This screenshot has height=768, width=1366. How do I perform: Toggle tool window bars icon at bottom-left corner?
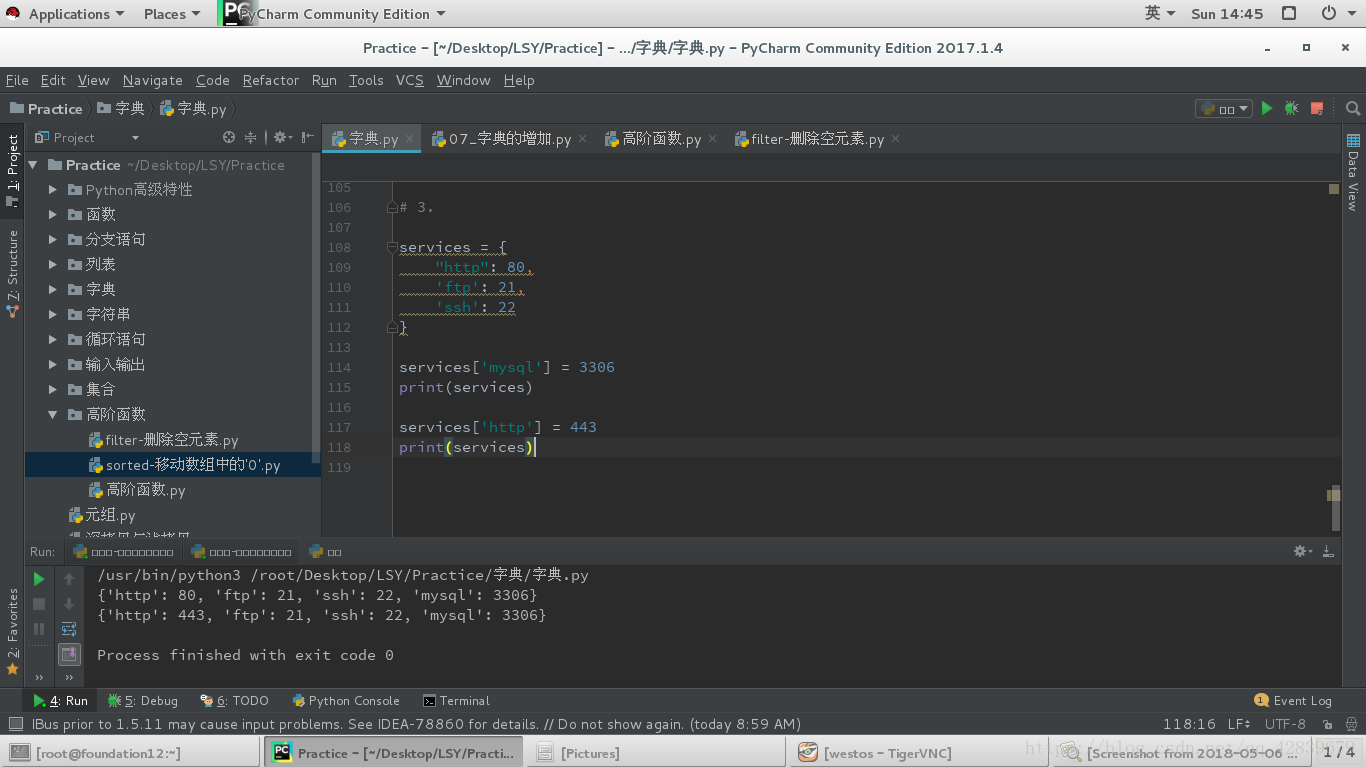(x=15, y=724)
